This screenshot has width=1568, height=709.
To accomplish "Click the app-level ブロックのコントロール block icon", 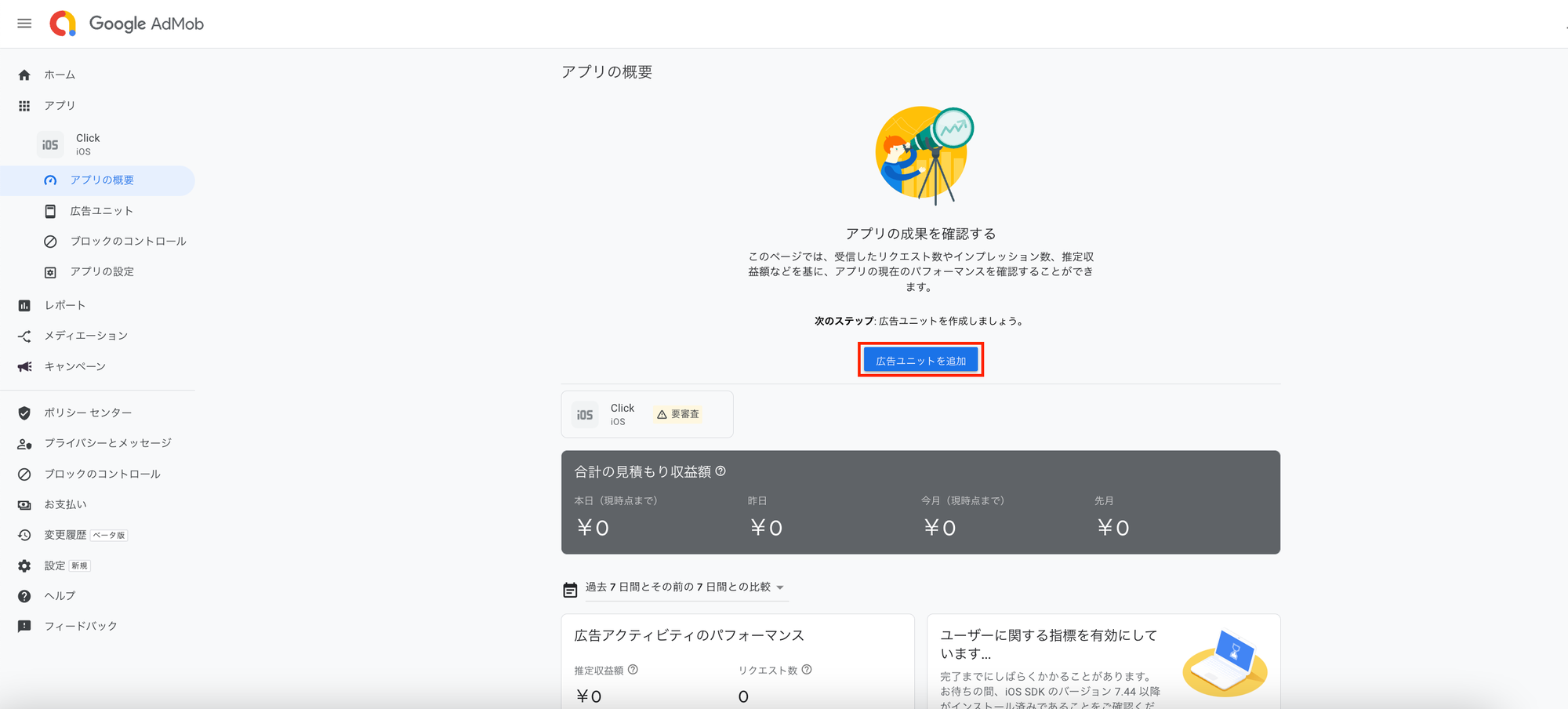I will click(x=50, y=242).
